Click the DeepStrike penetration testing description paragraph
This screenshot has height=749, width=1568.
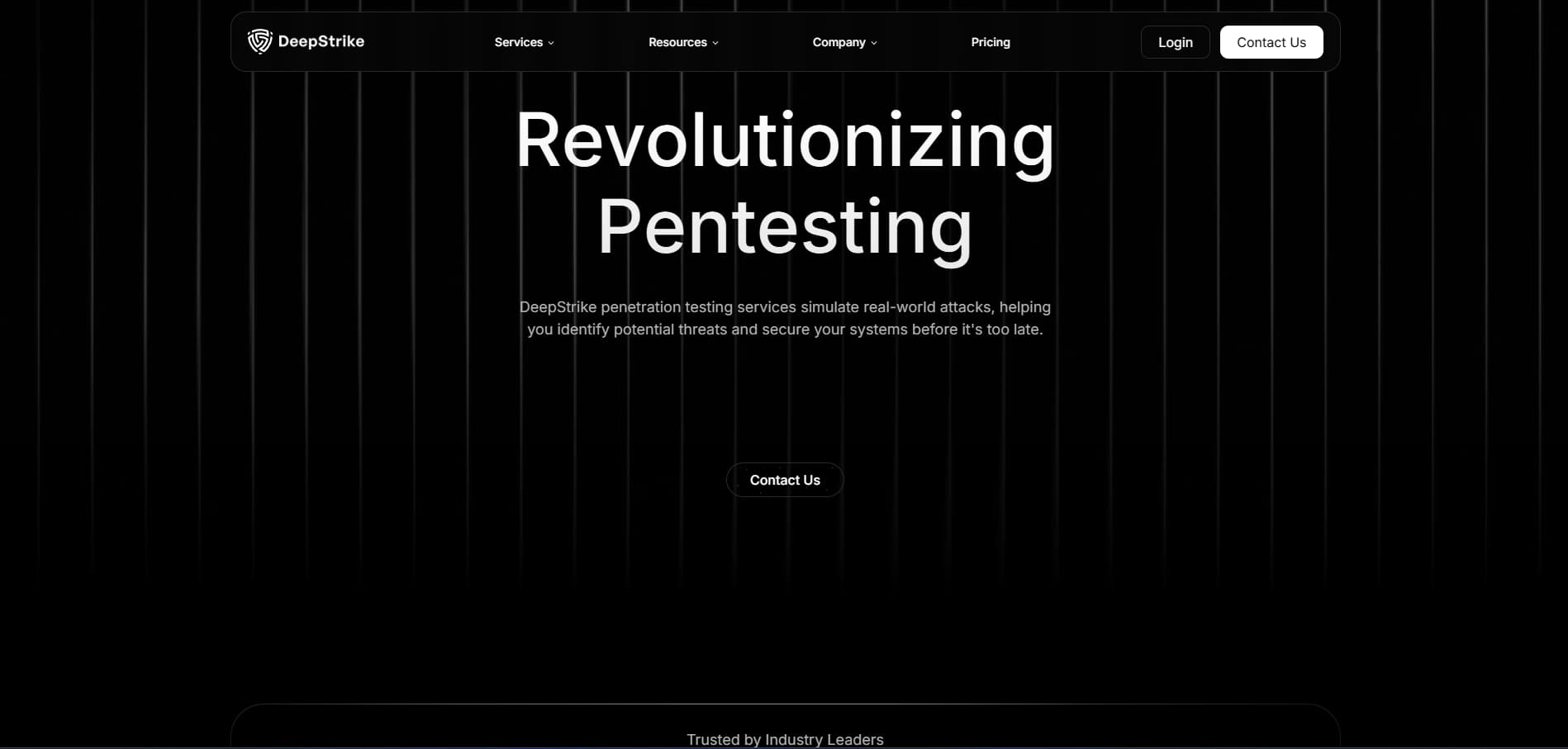785,318
